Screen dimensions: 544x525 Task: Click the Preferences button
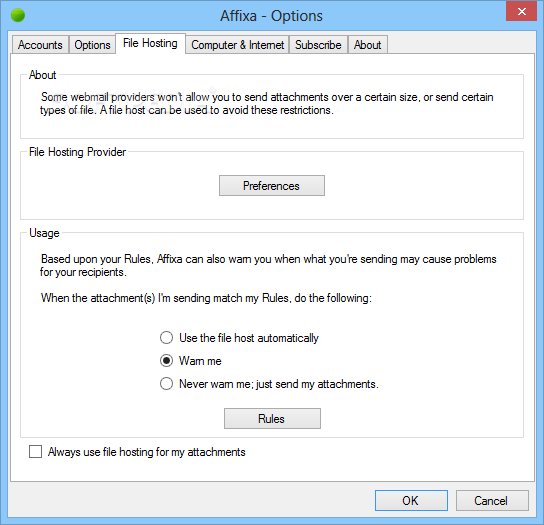point(272,186)
